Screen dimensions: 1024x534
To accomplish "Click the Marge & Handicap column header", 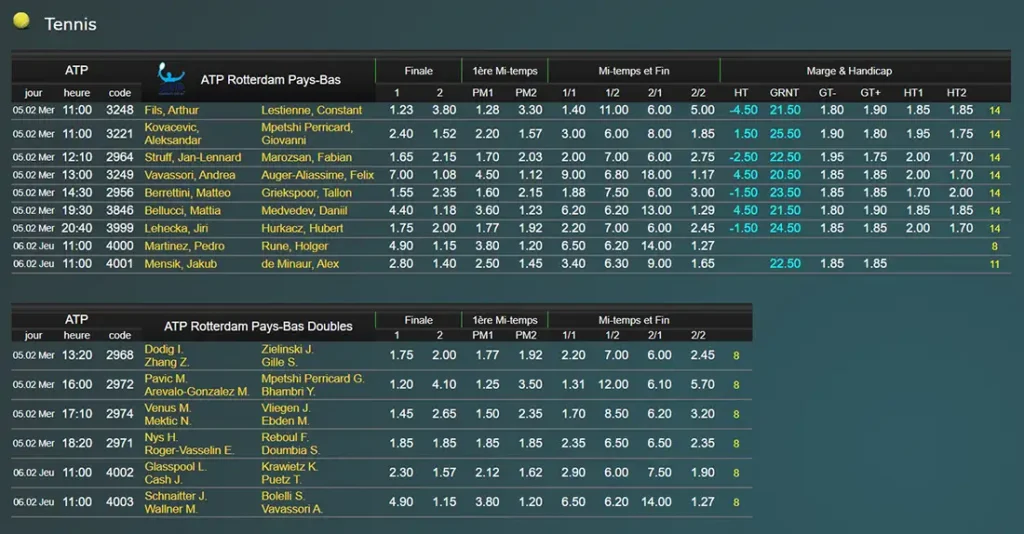I will click(x=849, y=71).
